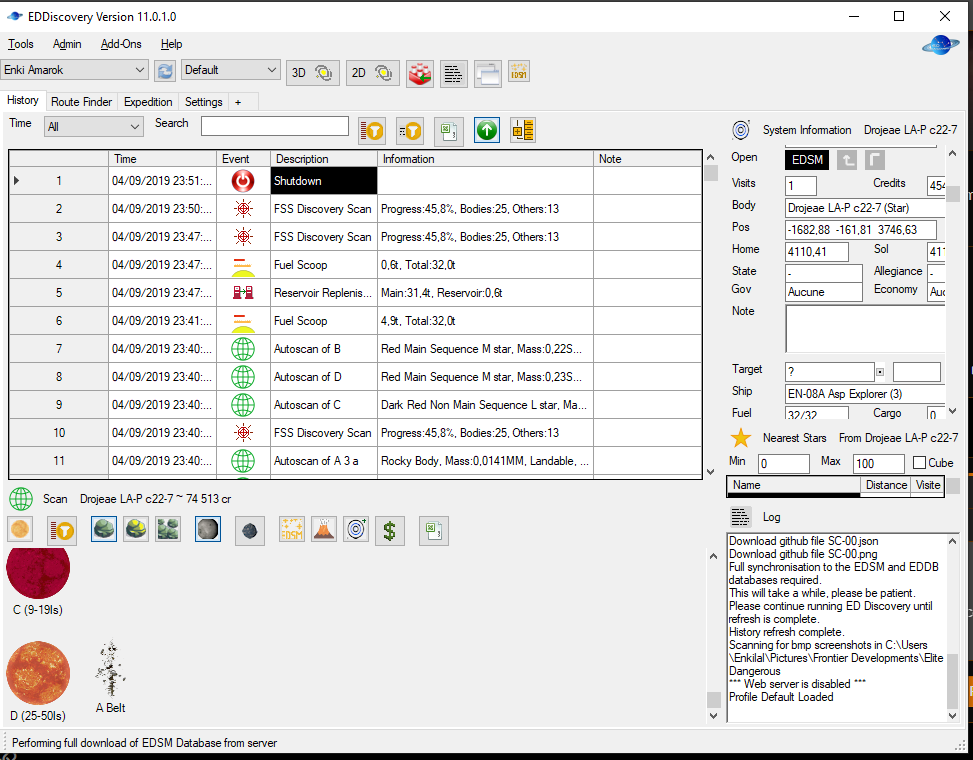Open the Default profile dropdown
The height and width of the screenshot is (760, 973).
[230, 70]
